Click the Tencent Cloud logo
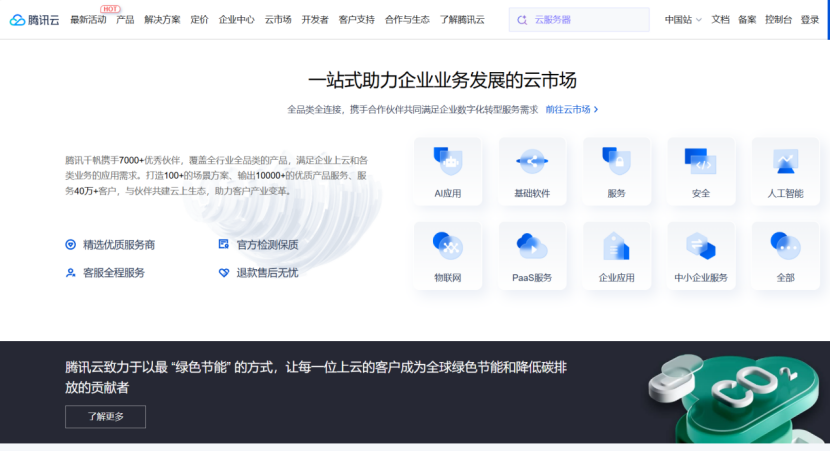 35,20
